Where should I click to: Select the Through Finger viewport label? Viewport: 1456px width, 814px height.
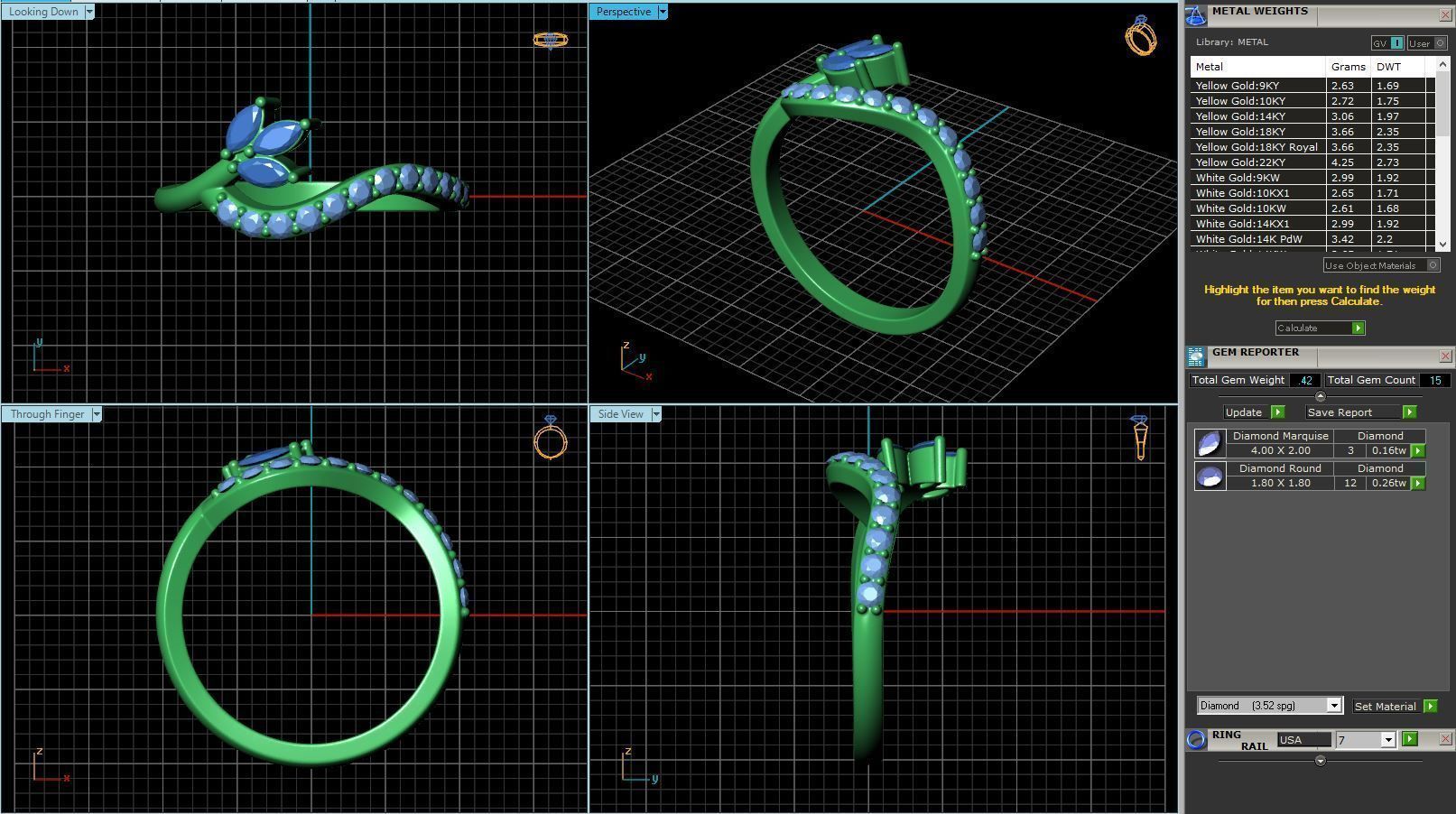(x=47, y=414)
